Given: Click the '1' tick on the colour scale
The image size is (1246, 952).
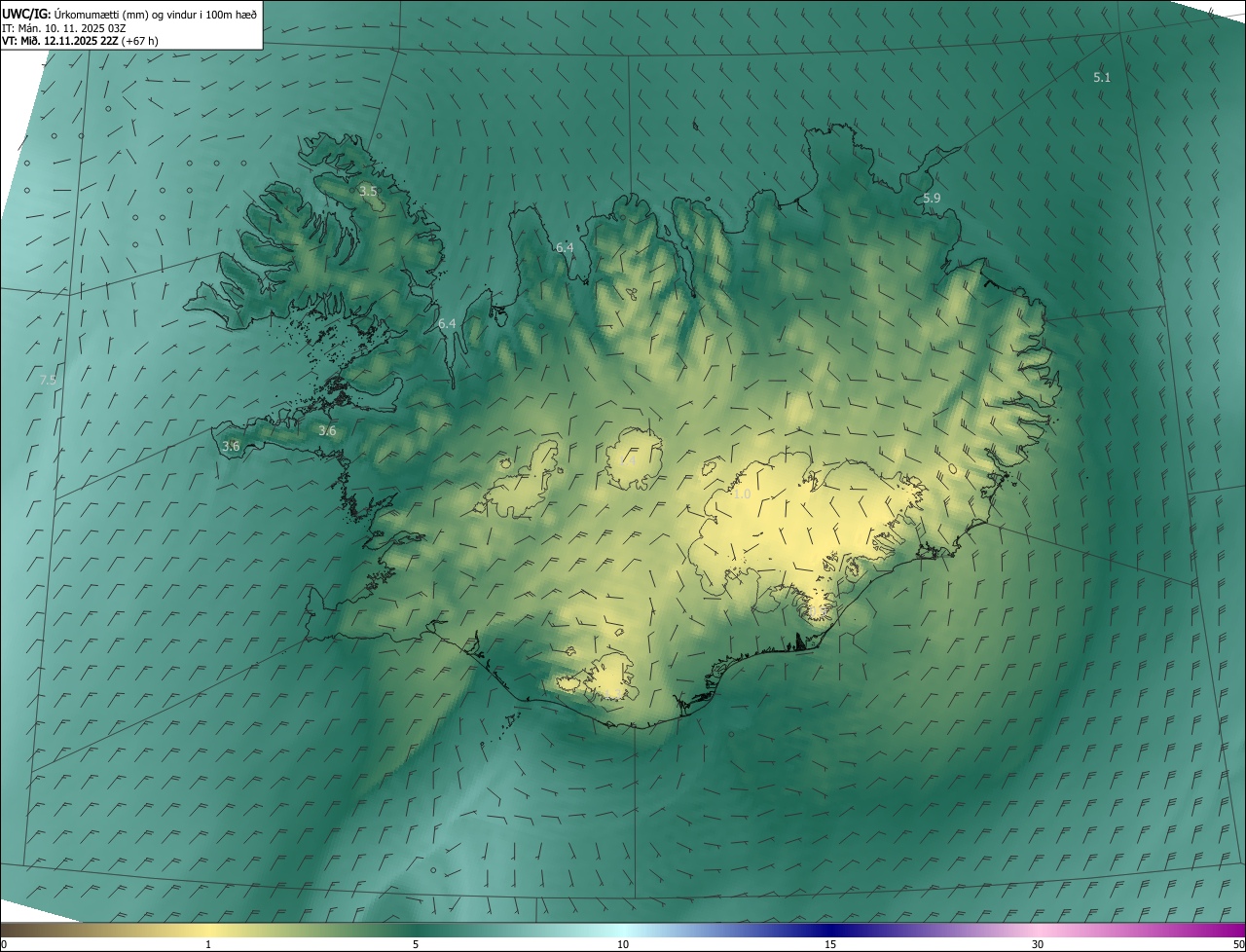Looking at the screenshot, I should [208, 944].
